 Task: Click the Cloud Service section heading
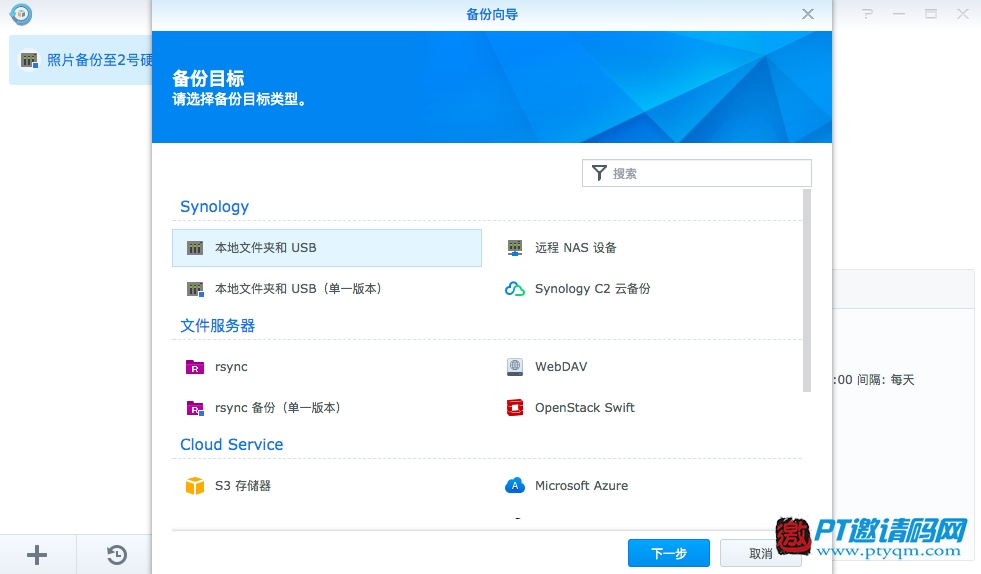(231, 444)
